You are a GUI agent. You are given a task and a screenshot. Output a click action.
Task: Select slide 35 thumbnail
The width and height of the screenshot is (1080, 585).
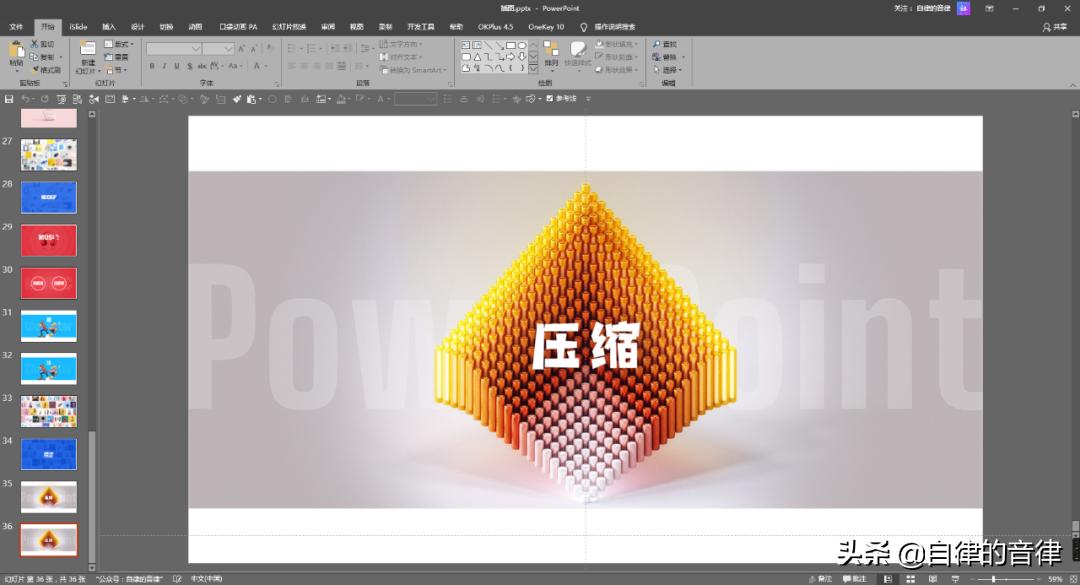pyautogui.click(x=49, y=497)
